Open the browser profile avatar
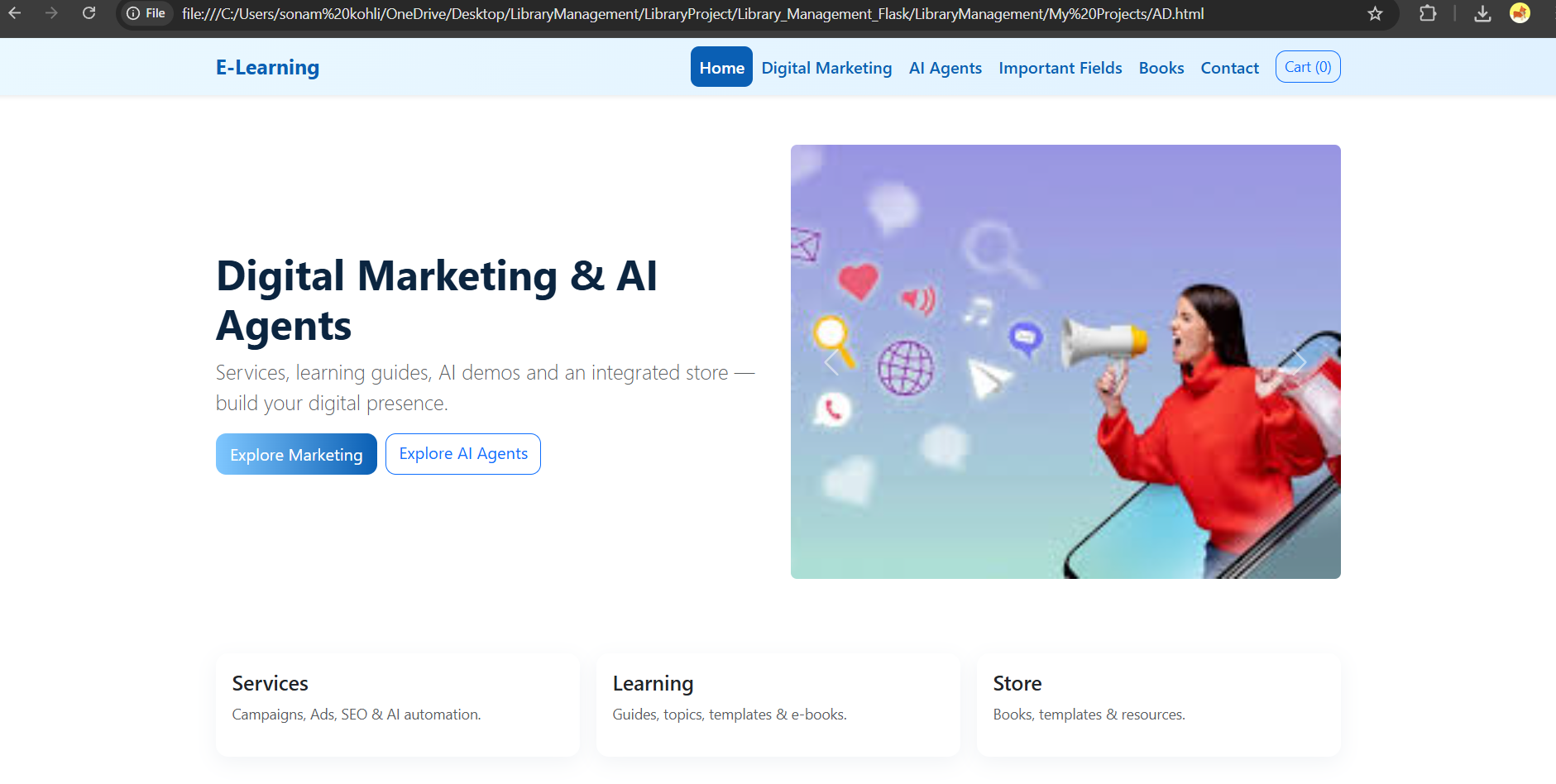The height and width of the screenshot is (784, 1556). point(1520,13)
